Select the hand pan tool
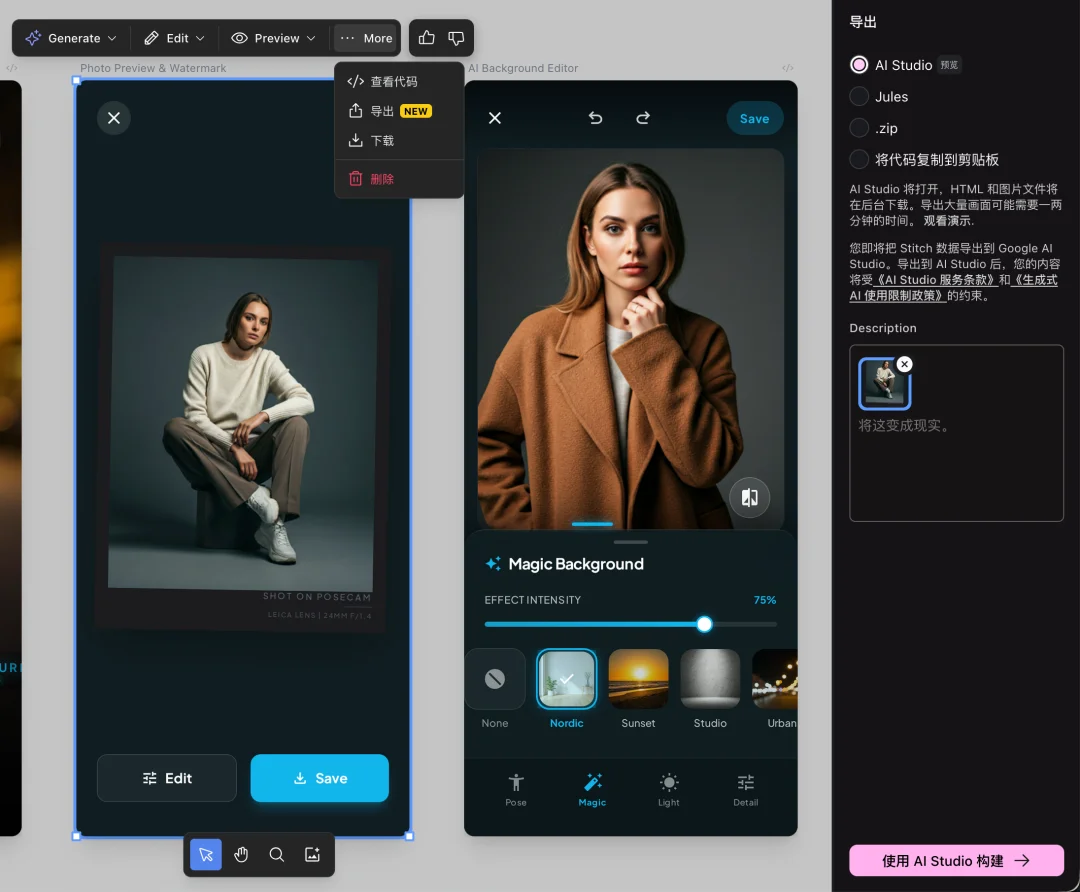The image size is (1080, 892). (241, 854)
